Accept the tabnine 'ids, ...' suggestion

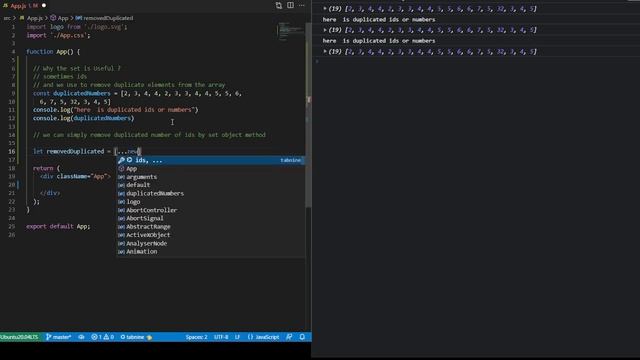[x=211, y=160]
